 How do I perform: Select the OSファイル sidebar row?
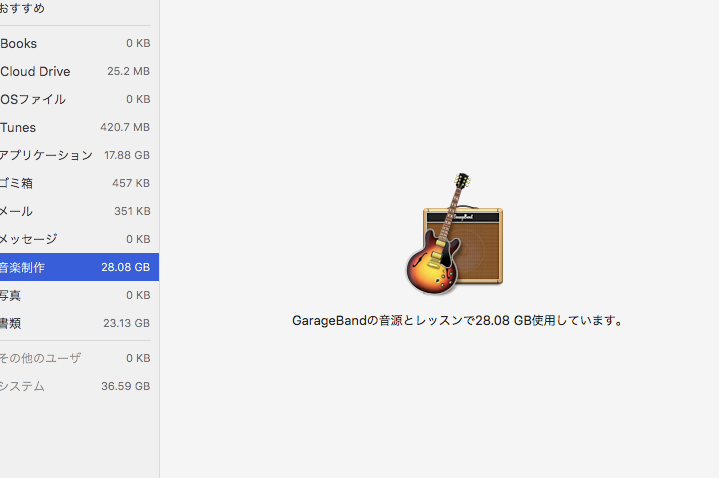click(79, 100)
